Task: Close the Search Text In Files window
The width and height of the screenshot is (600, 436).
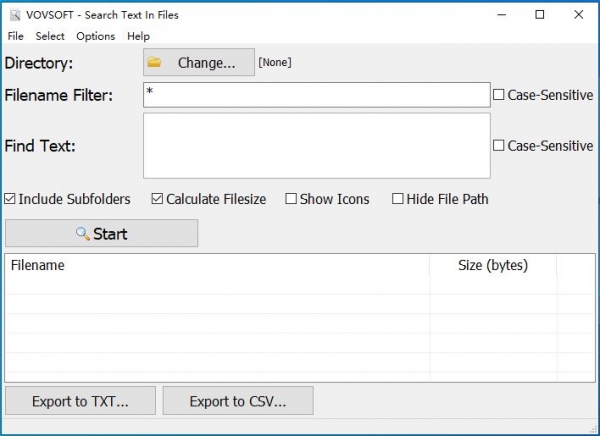Action: pyautogui.click(x=579, y=15)
